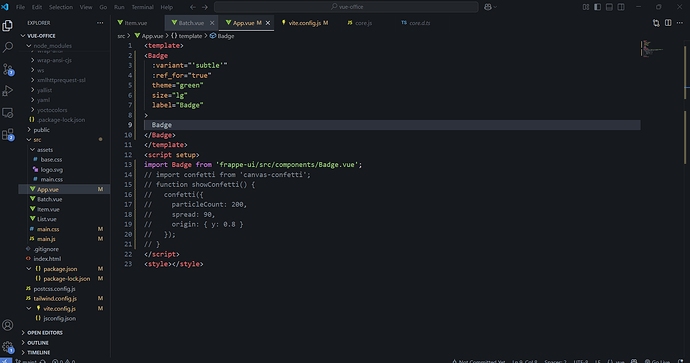Image resolution: width=690 pixels, height=363 pixels.
Task: Toggle the Primary Side Bar layout button
Action: click(x=598, y=7)
